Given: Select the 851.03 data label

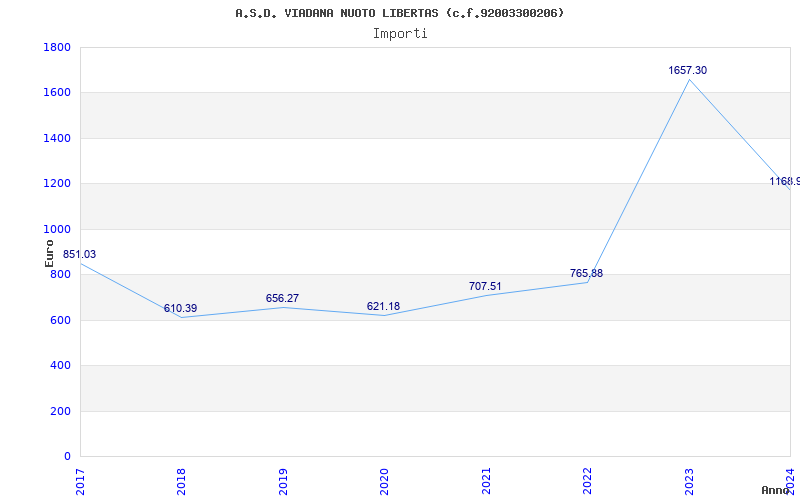Looking at the screenshot, I should tap(79, 254).
